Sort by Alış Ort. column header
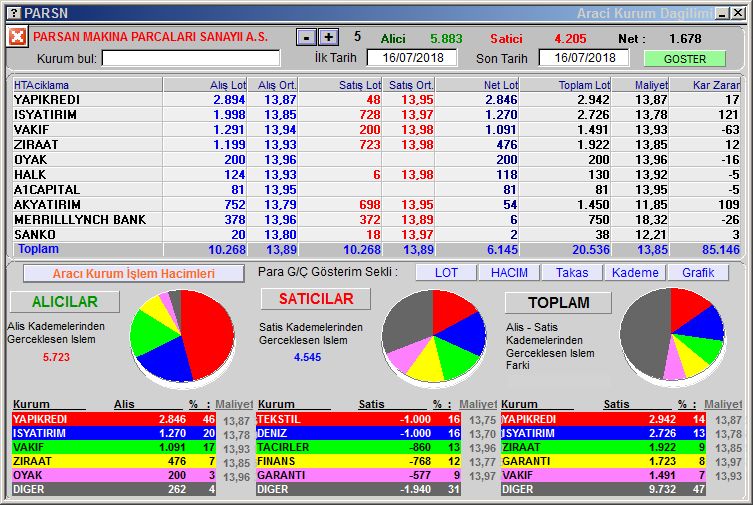 click(x=273, y=85)
